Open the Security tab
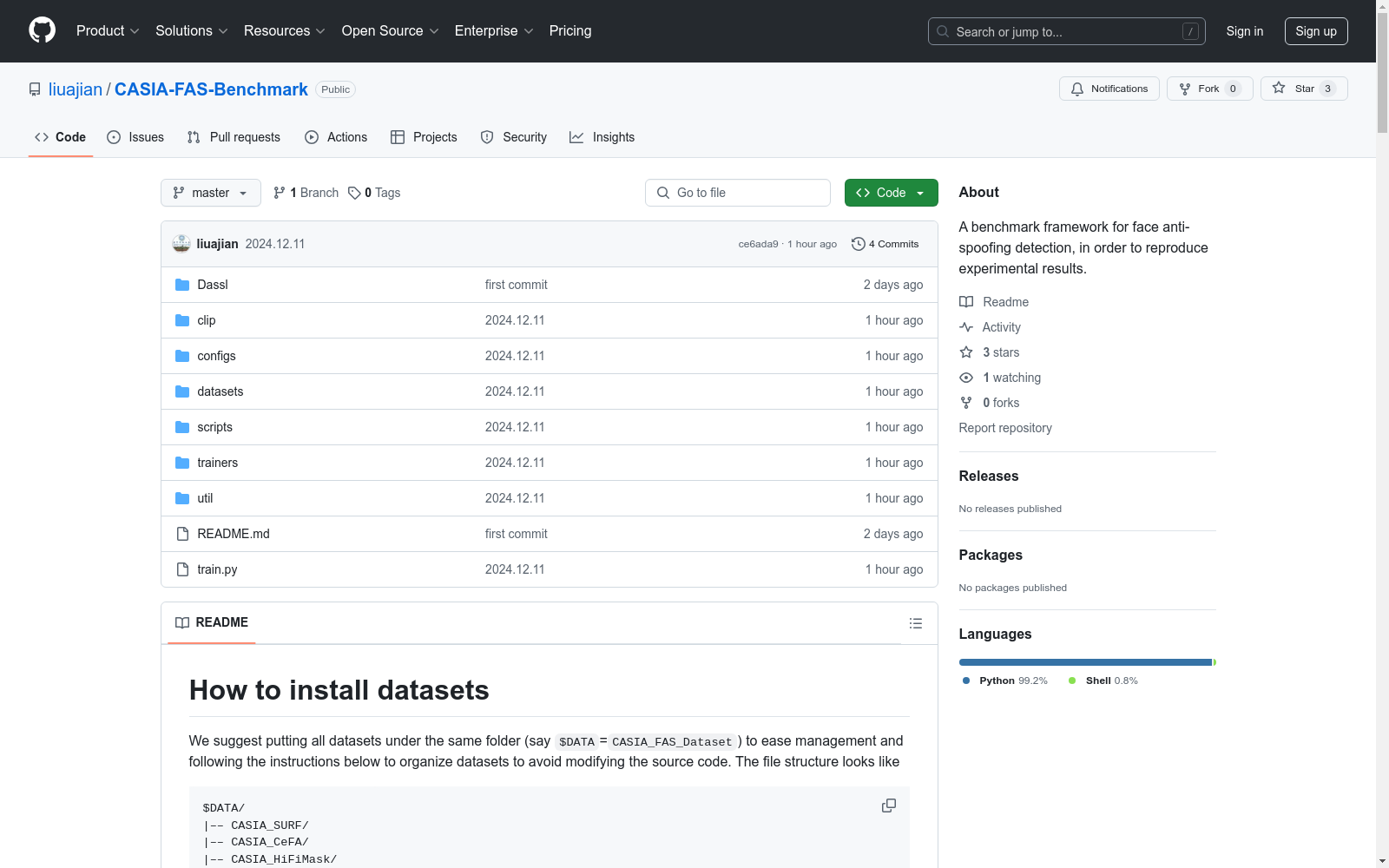This screenshot has height=868, width=1389. click(514, 137)
